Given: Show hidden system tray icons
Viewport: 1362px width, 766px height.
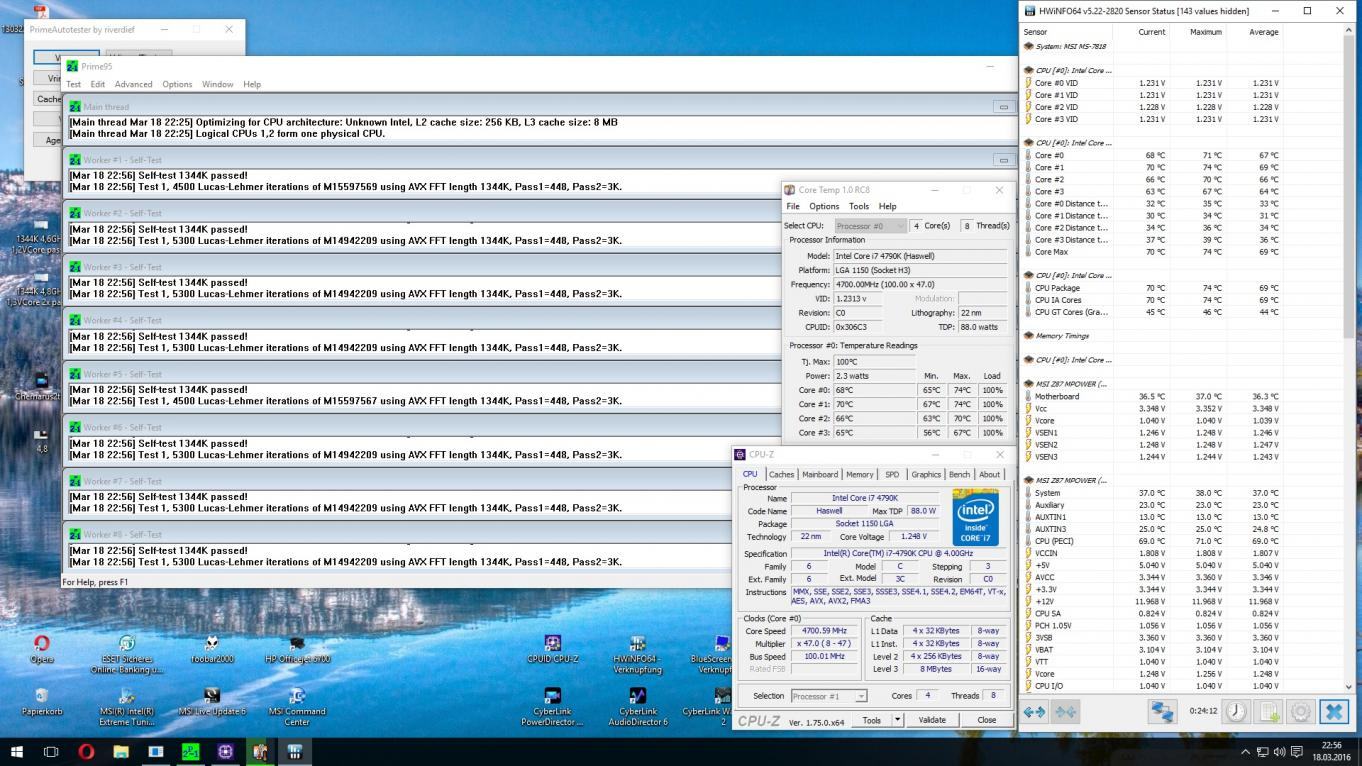Looking at the screenshot, I should coord(1246,752).
